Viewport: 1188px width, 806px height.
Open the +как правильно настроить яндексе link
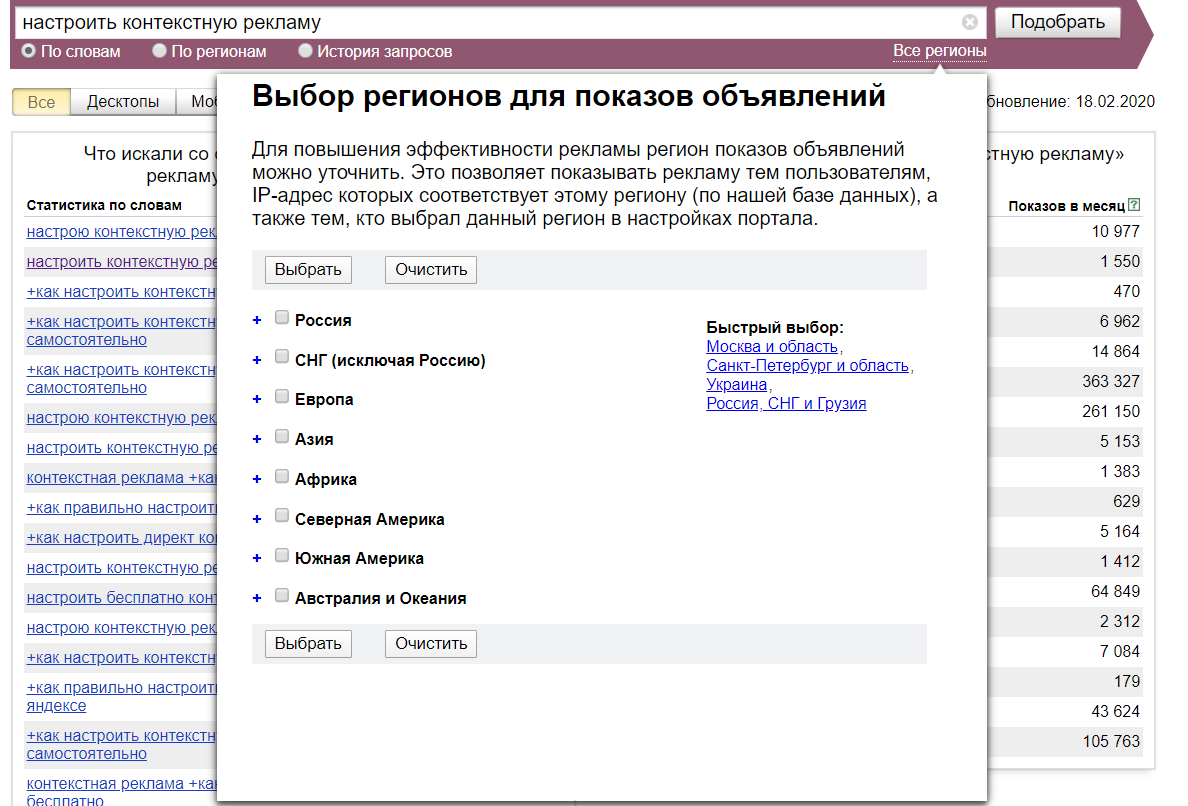pos(121,696)
